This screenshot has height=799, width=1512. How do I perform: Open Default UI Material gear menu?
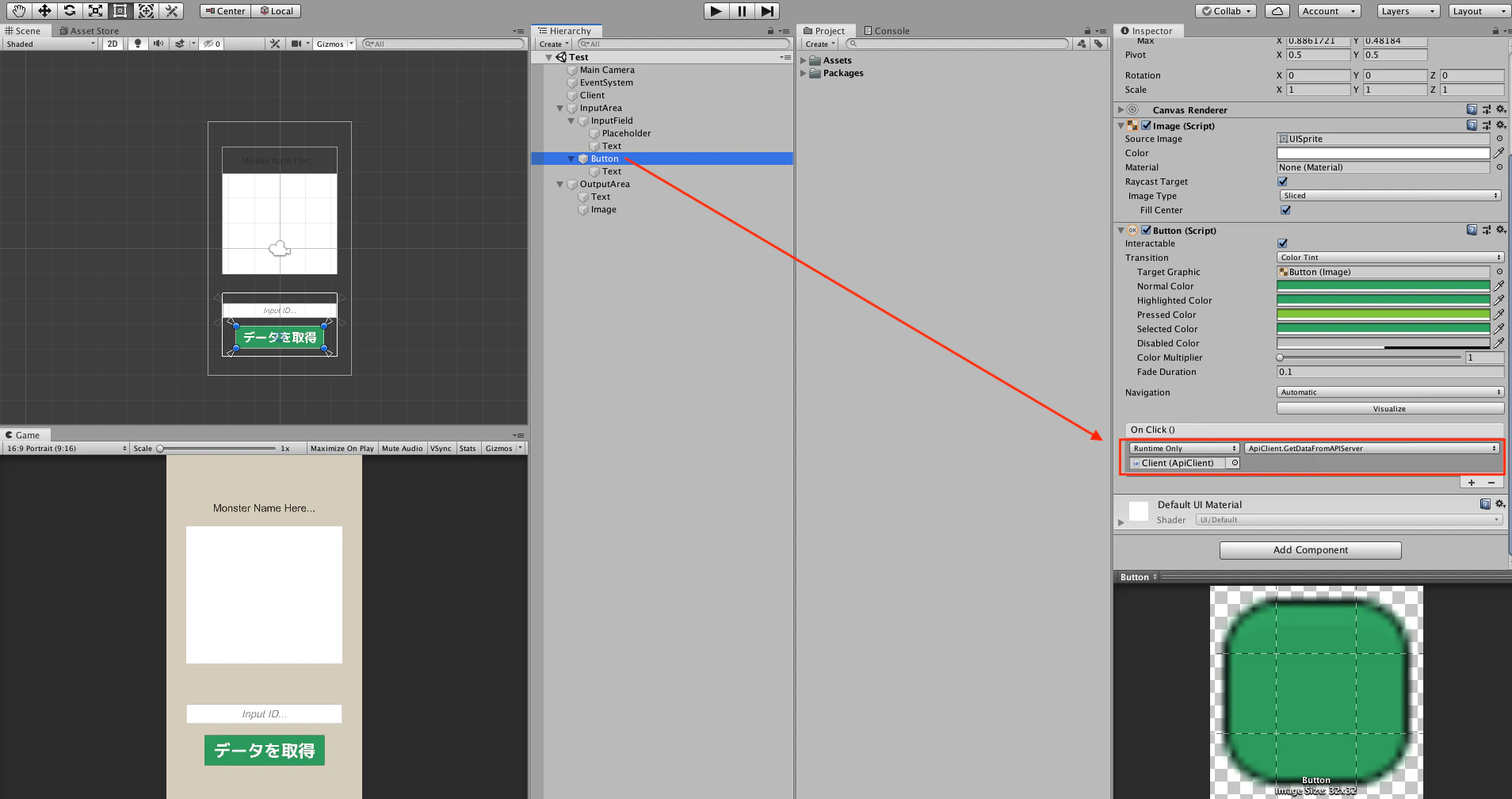coord(1500,504)
